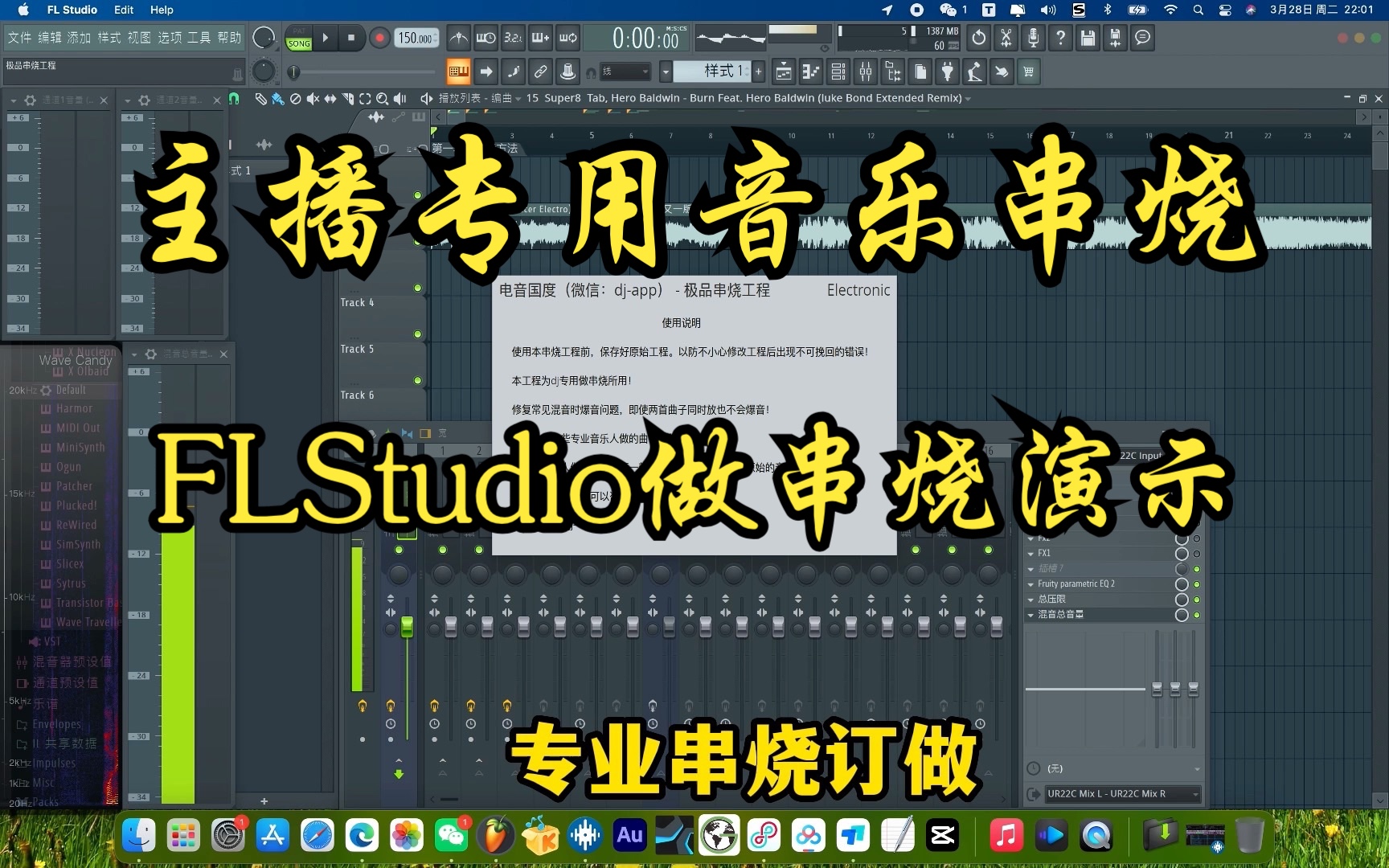
Task: Open the pattern selector dropdown arrow
Action: (666, 72)
